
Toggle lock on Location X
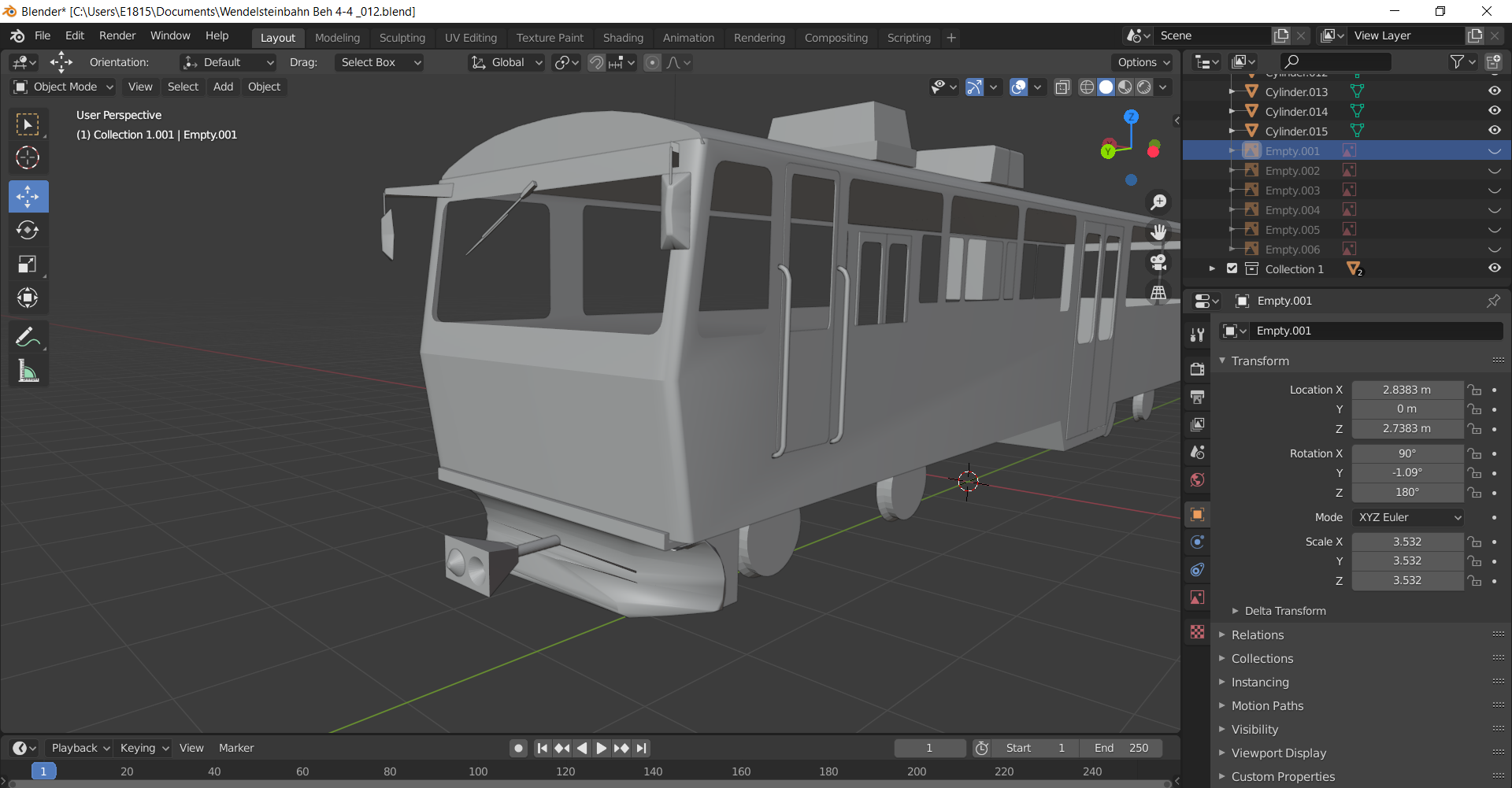[x=1474, y=390]
